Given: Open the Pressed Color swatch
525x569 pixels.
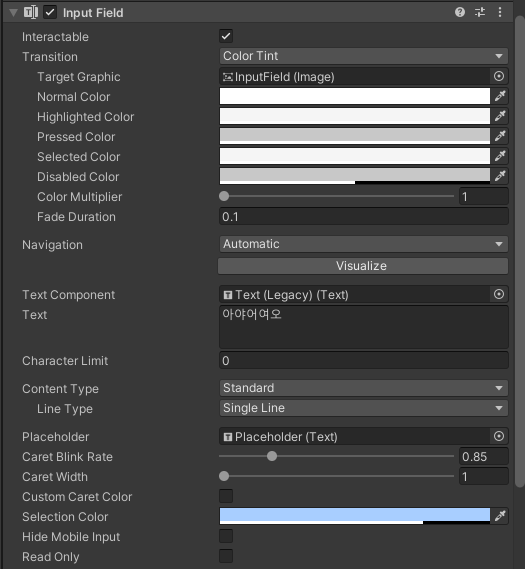Looking at the screenshot, I should pos(355,136).
